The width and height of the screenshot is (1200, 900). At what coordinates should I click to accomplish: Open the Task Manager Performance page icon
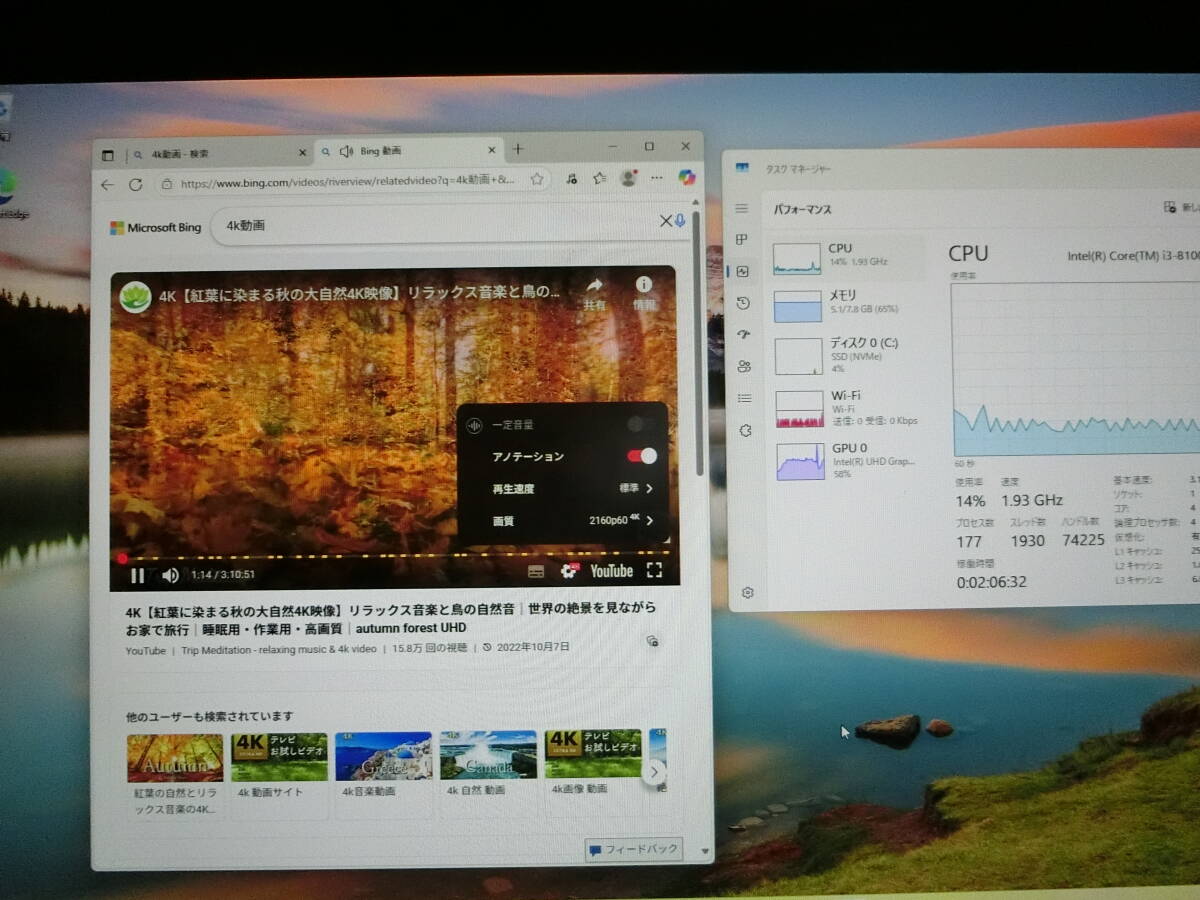pos(742,271)
